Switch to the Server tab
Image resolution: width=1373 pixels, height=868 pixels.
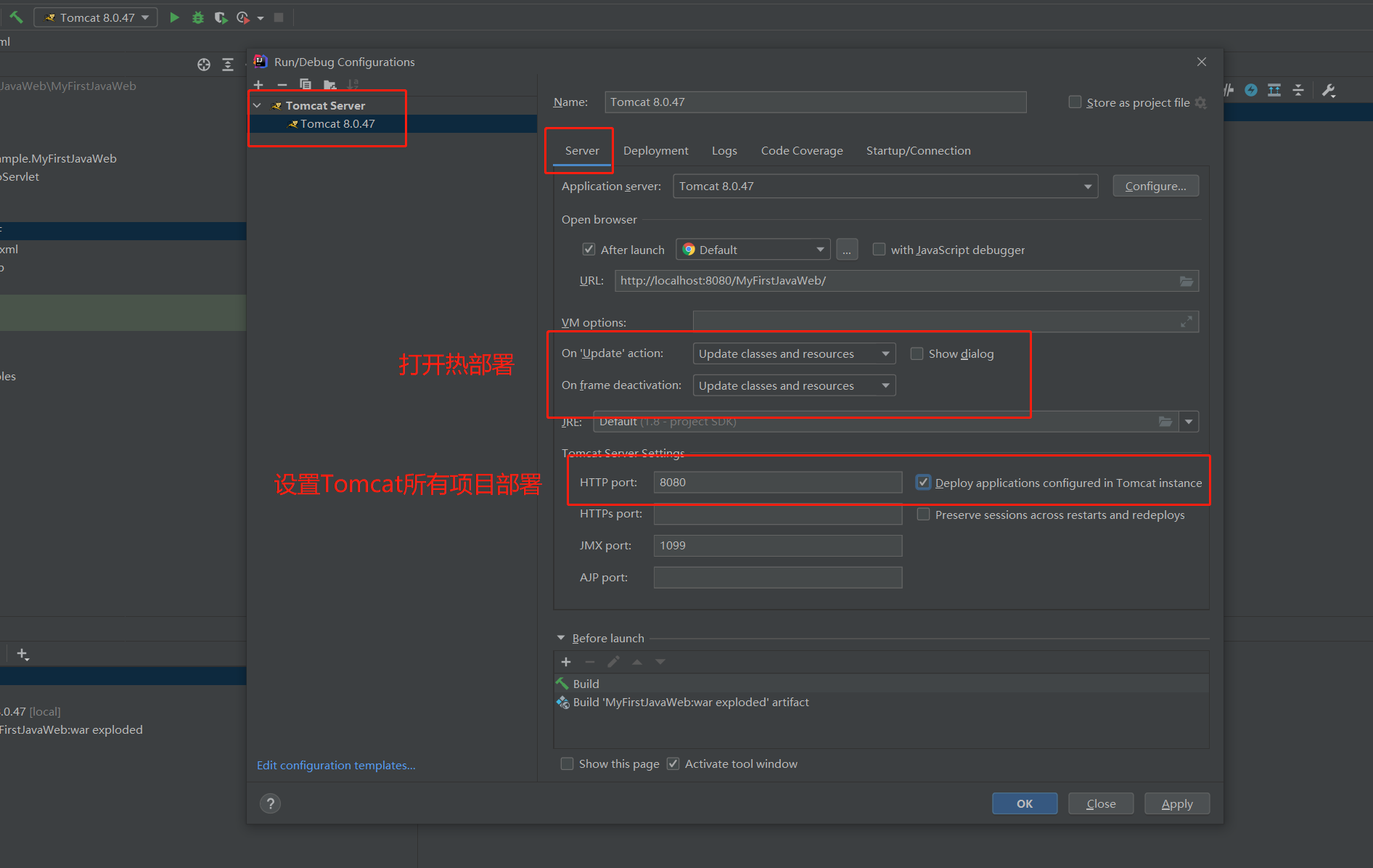[x=582, y=150]
